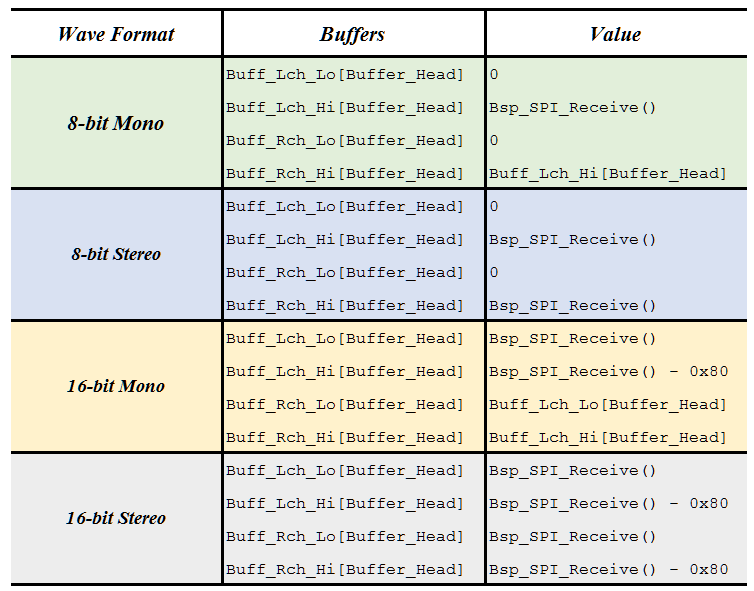Select the 8-bit Stereo row label
This screenshot has width=754, height=591.
116,254
